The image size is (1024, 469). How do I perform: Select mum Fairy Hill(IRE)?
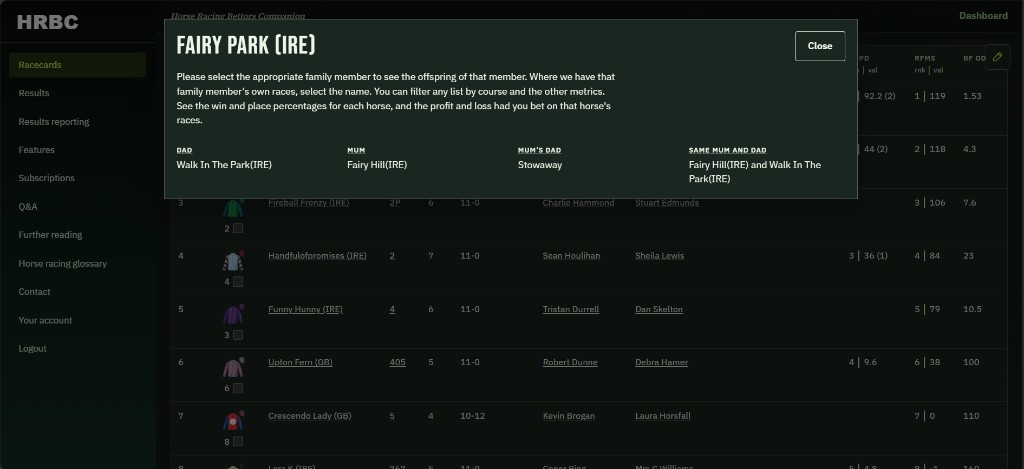[377, 165]
